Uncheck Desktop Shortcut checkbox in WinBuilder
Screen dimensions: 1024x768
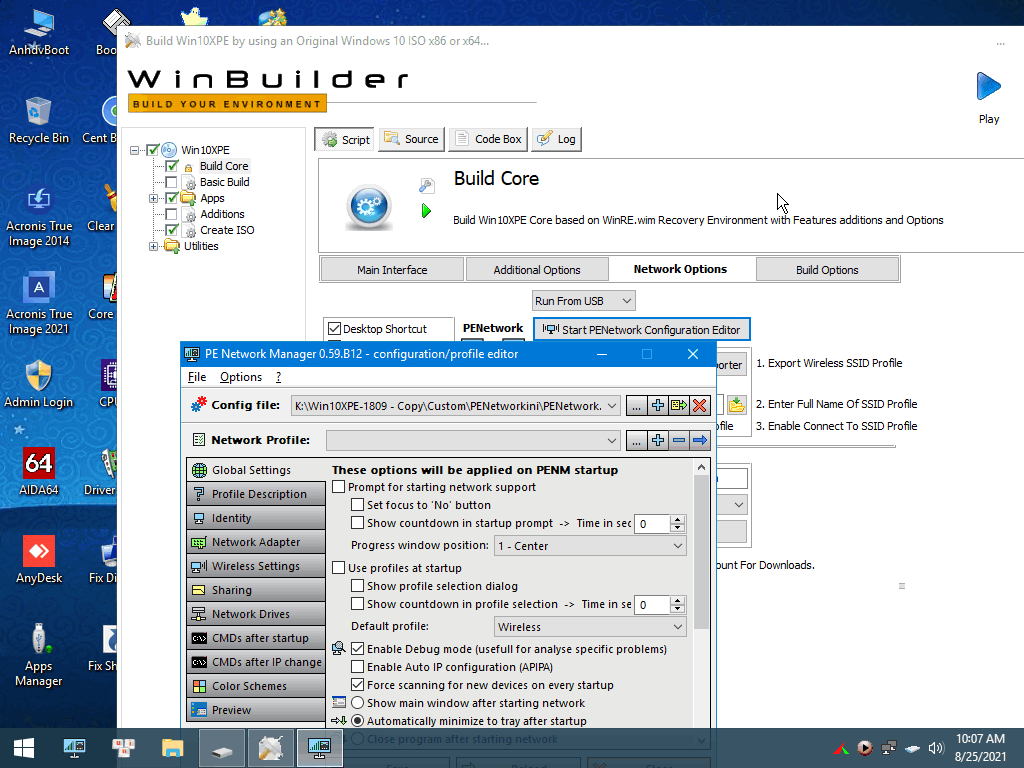tap(334, 328)
